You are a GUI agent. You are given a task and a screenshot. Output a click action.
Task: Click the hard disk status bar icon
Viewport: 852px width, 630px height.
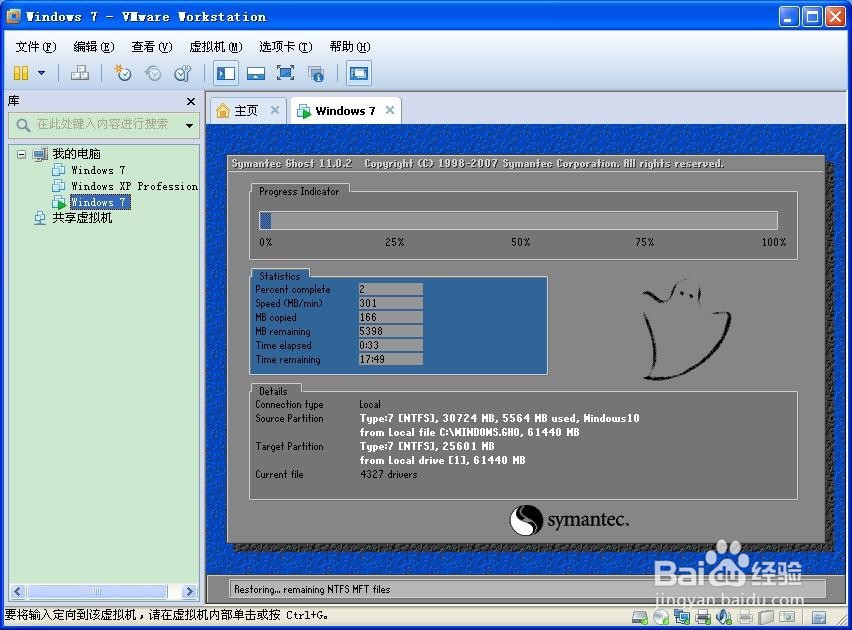(x=640, y=617)
